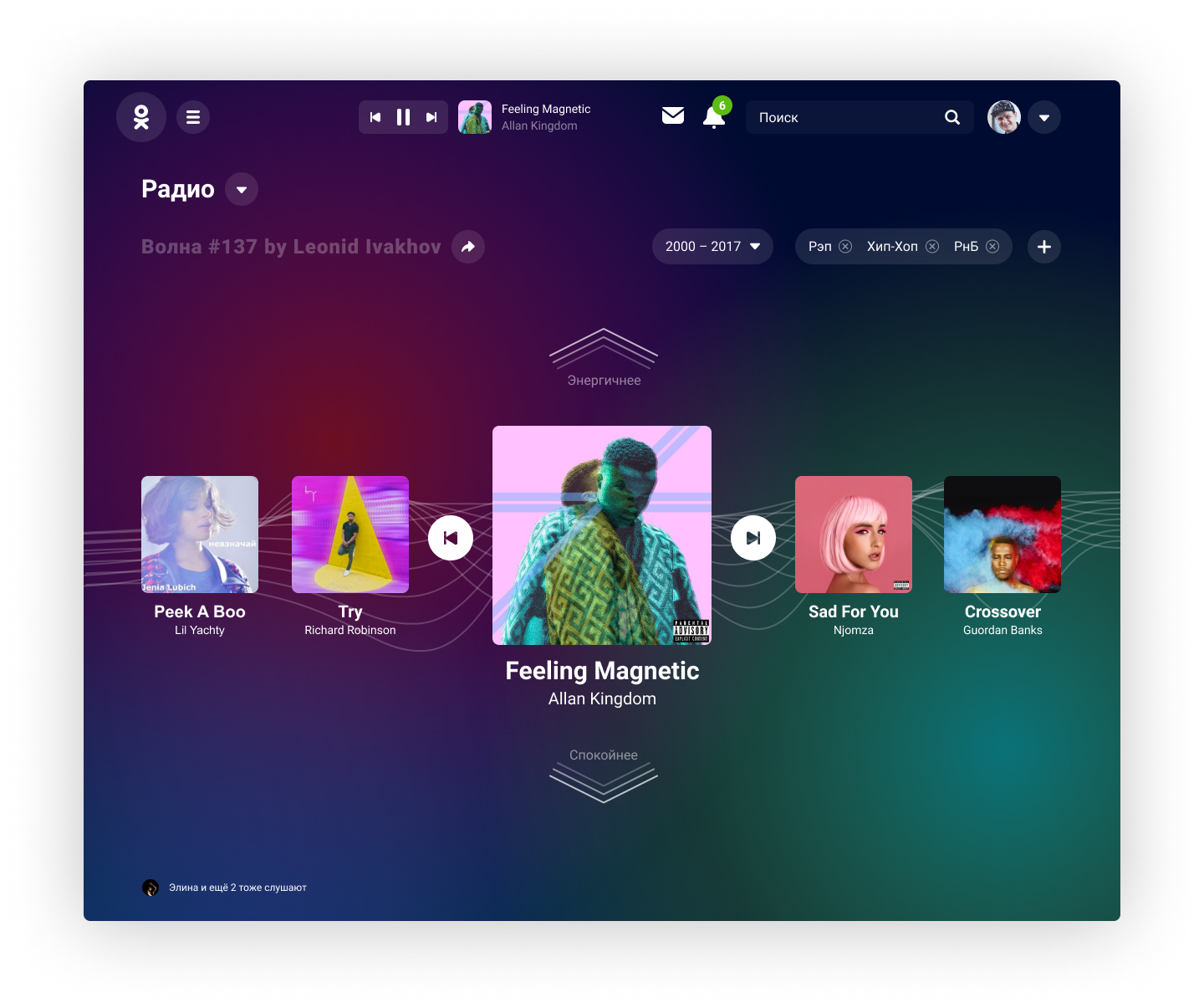
Task: Open the large Feeling Magnetic track title
Action: click(x=602, y=671)
